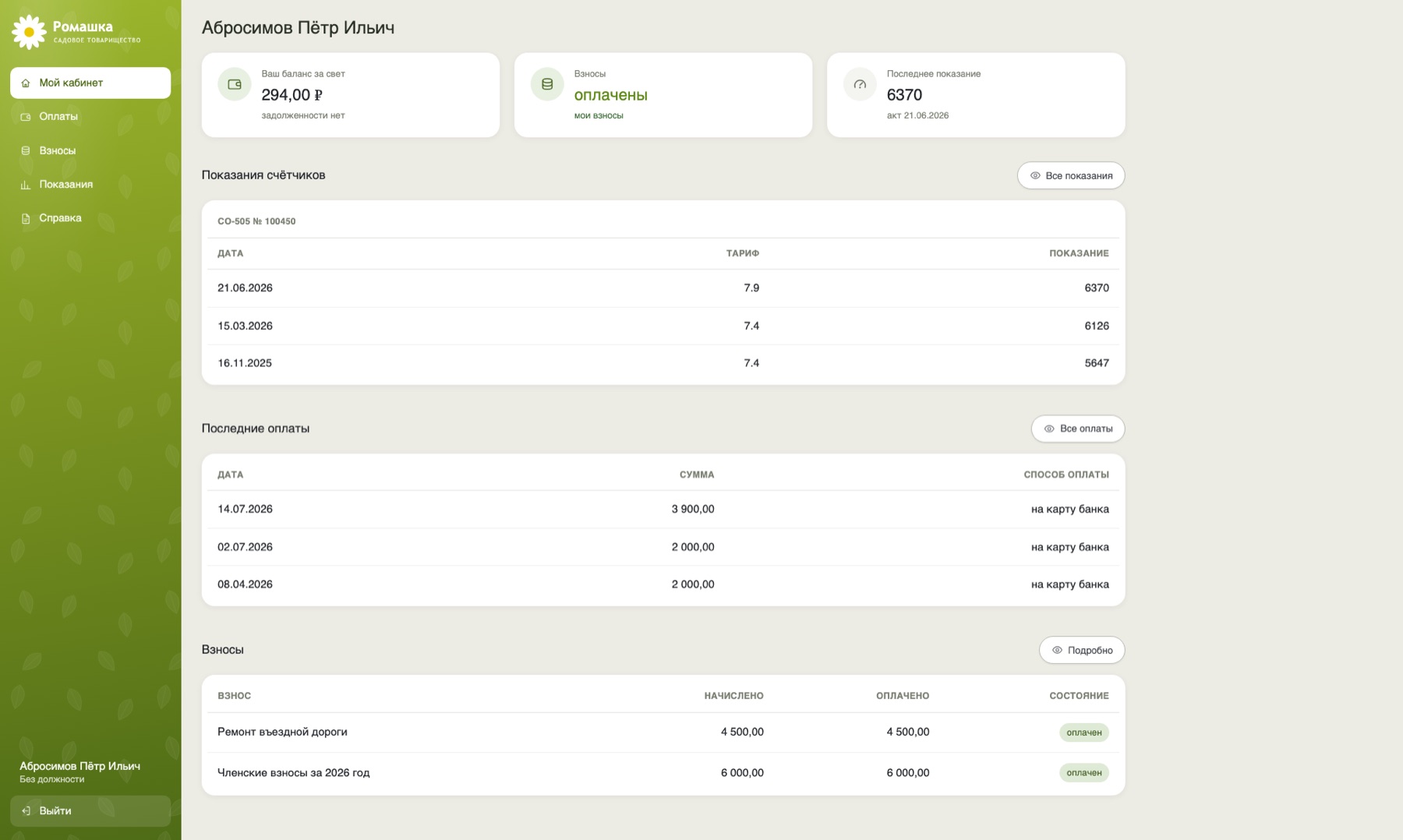Click the оплачен badge for Членские взносы
This screenshot has height=840, width=1403.
(x=1083, y=773)
